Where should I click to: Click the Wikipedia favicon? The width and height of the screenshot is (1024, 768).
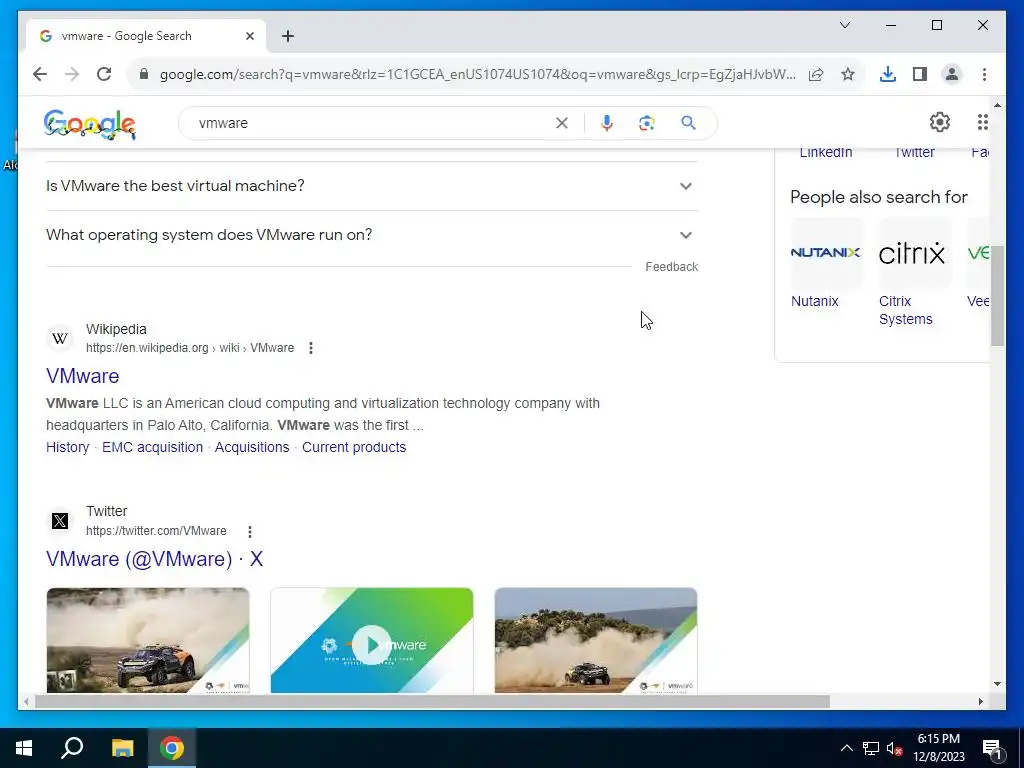pyautogui.click(x=59, y=338)
